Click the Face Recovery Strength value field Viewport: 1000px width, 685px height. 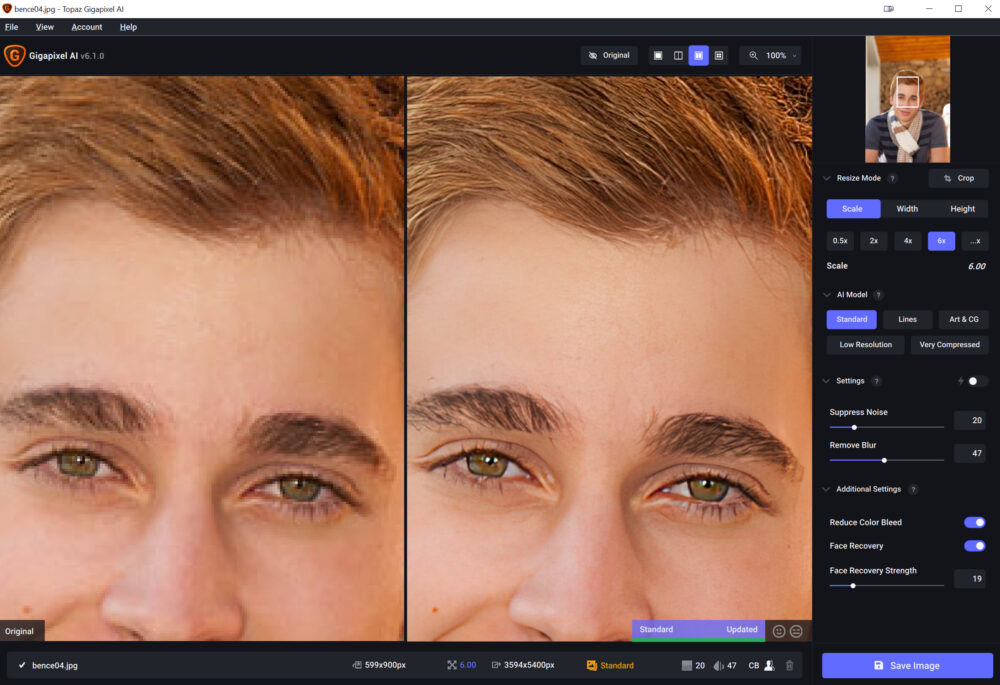(x=969, y=579)
